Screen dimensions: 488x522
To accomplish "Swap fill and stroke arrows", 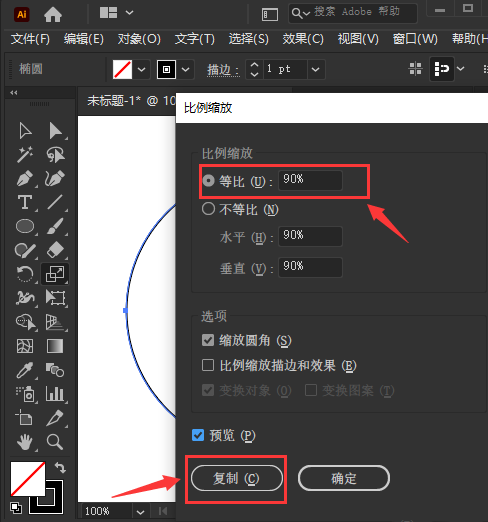I will point(60,467).
